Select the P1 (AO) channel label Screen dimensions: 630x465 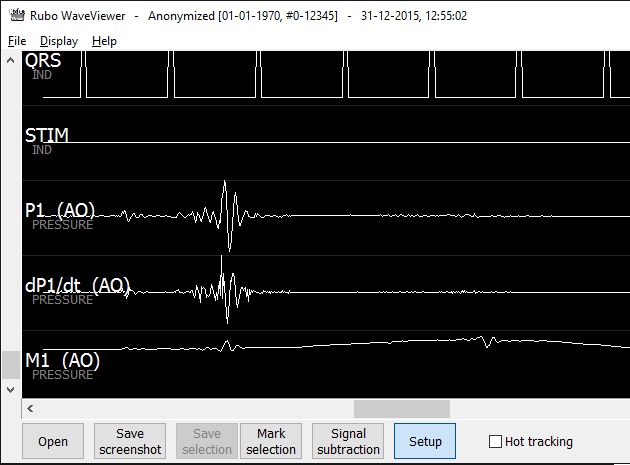(60, 210)
